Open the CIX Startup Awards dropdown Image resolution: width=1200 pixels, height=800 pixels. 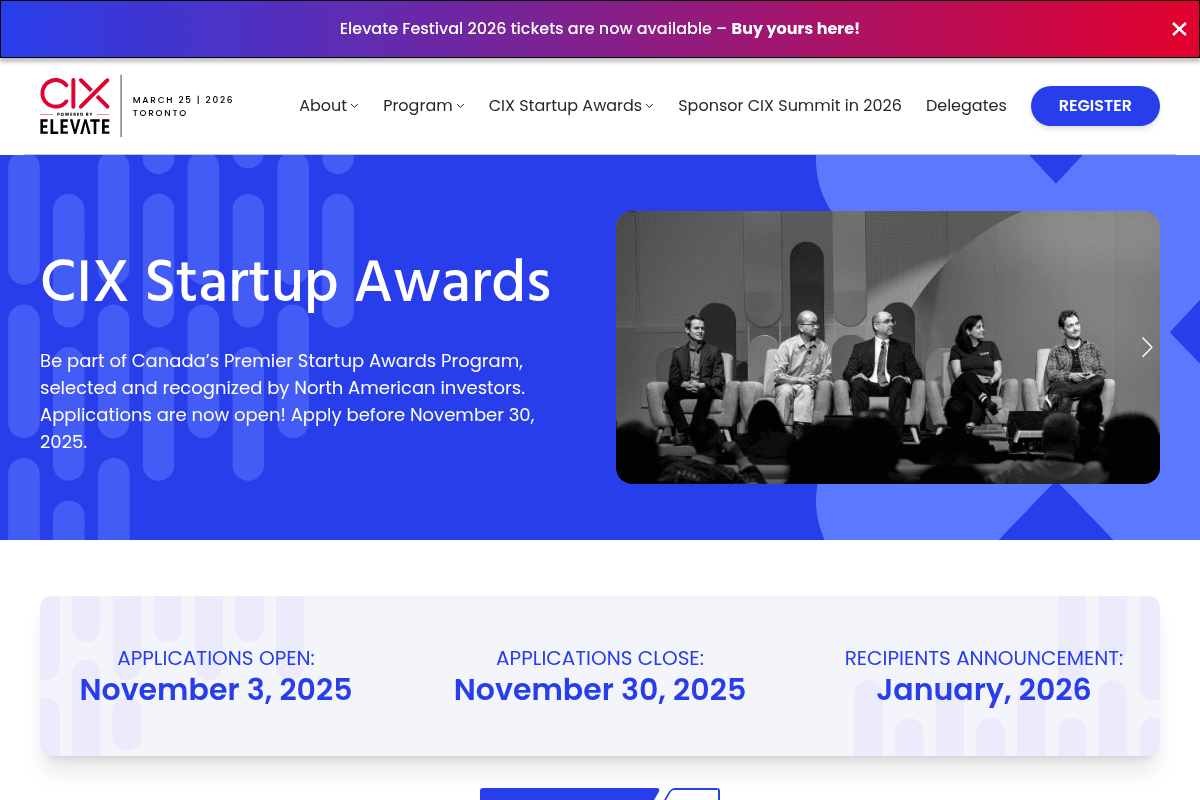point(565,105)
